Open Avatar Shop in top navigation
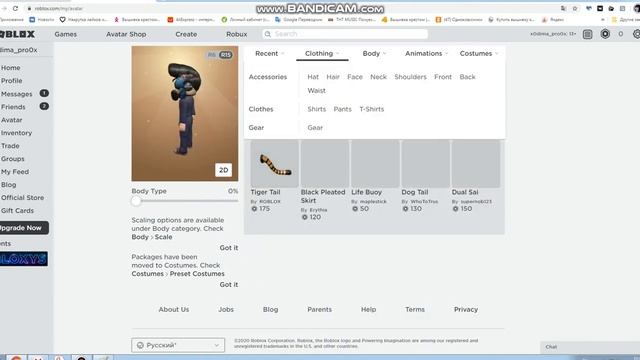Viewport: 640px width, 360px height. [x=126, y=34]
